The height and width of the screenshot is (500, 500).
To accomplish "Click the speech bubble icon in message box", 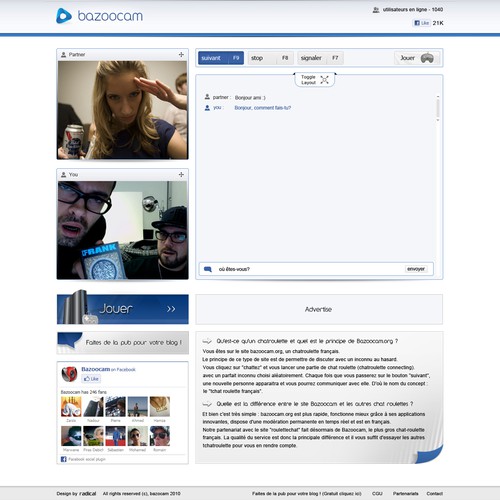I will point(208,269).
